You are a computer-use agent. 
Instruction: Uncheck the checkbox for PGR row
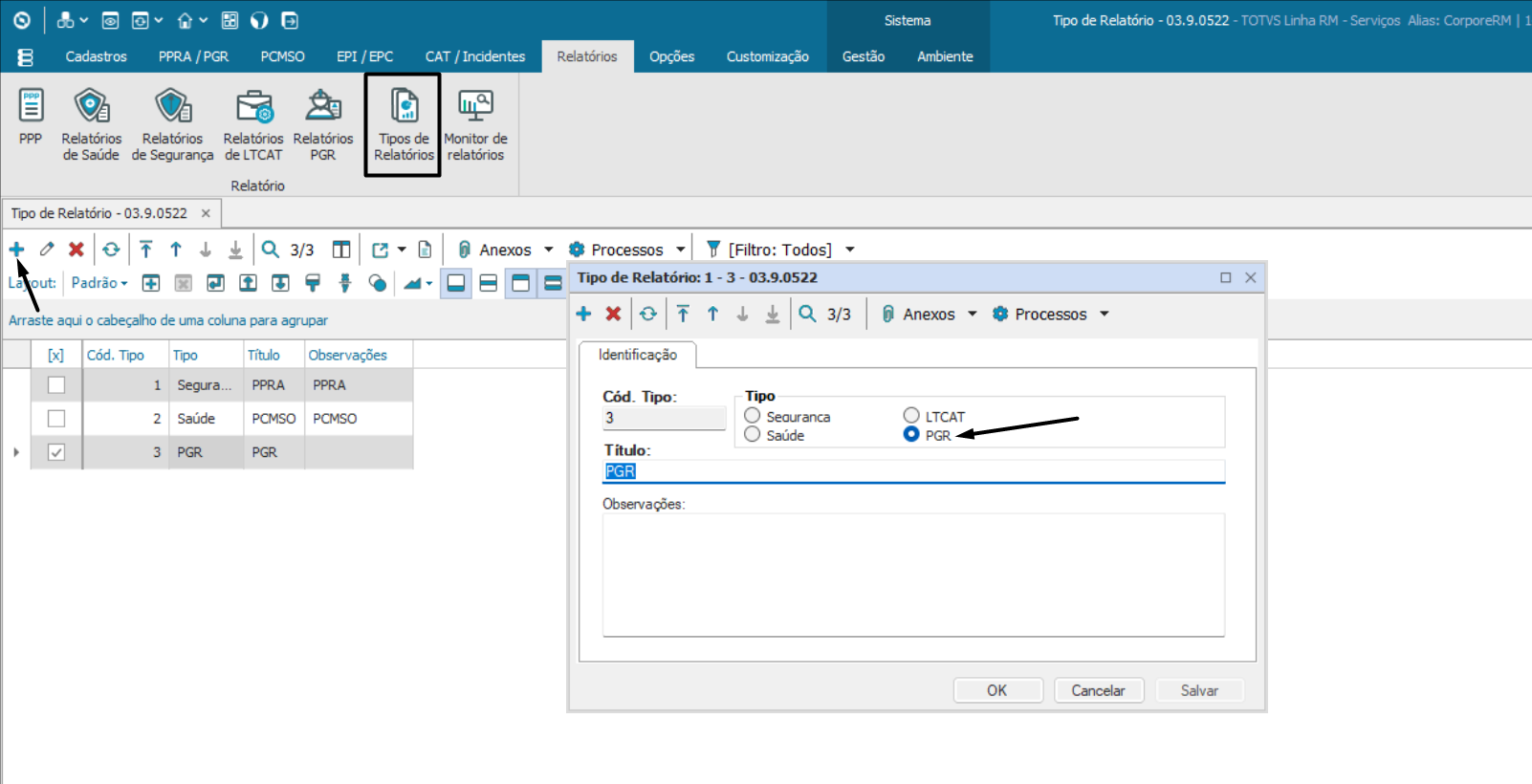(x=56, y=452)
